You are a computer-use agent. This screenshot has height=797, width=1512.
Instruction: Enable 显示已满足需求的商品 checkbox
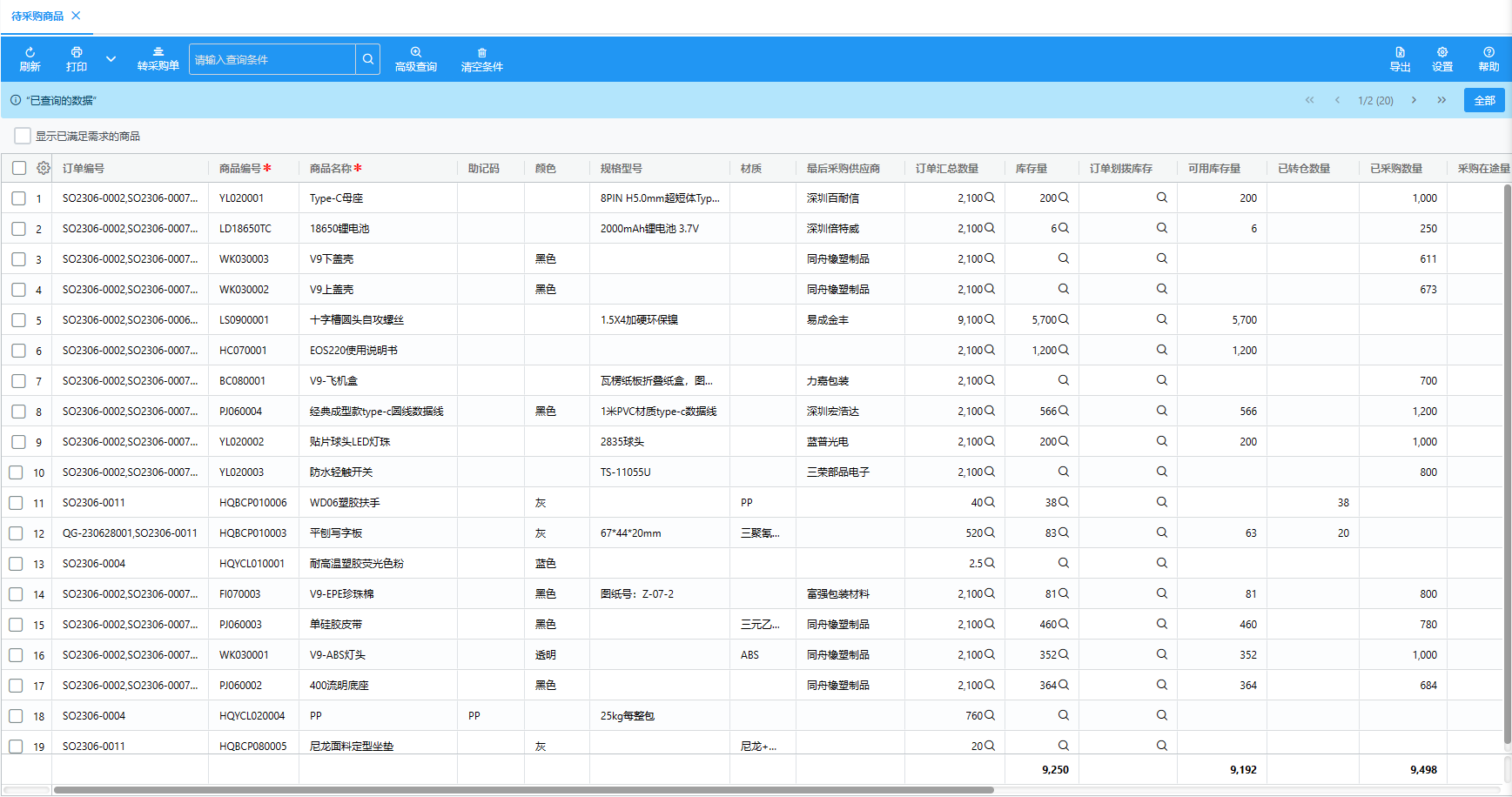(x=23, y=136)
